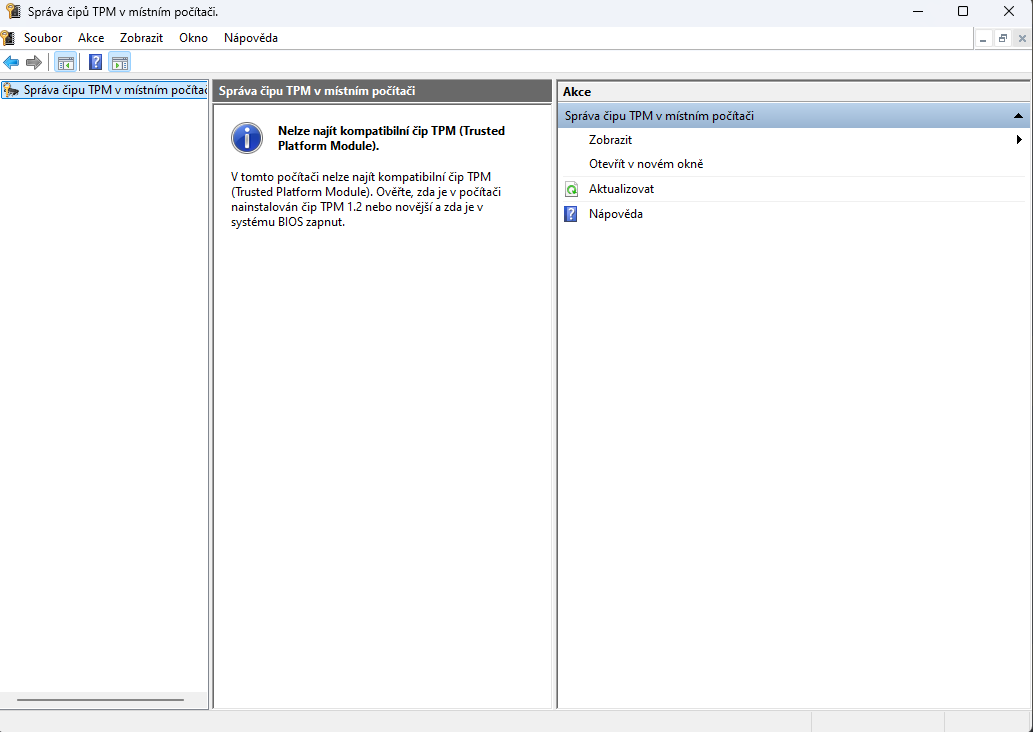Open the Okno menu
The image size is (1033, 732).
pos(192,37)
